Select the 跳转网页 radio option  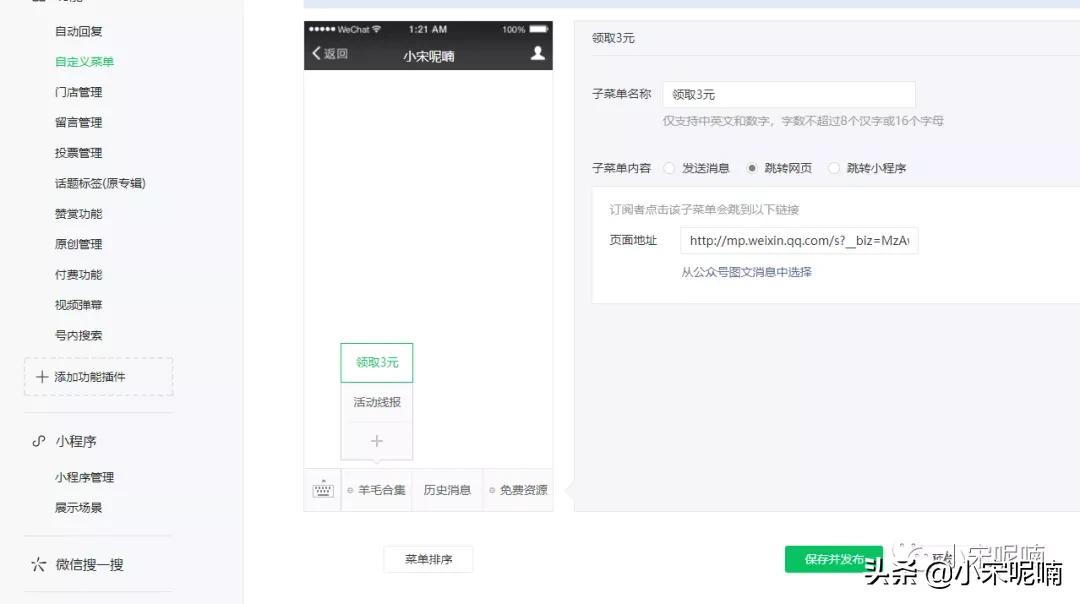click(752, 168)
